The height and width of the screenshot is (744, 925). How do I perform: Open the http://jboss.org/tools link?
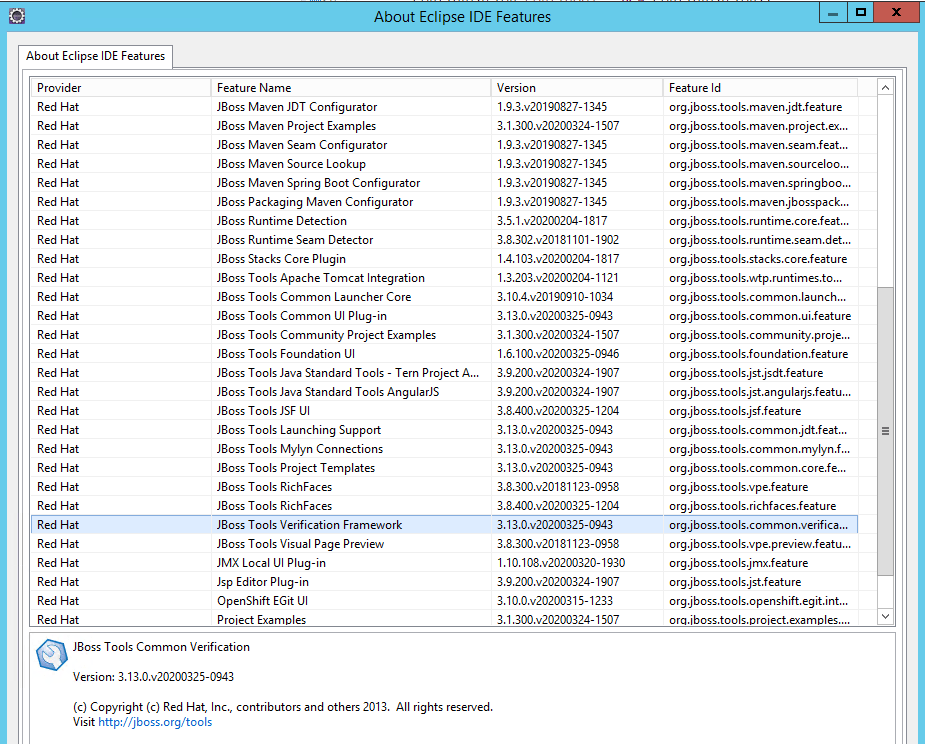click(155, 721)
